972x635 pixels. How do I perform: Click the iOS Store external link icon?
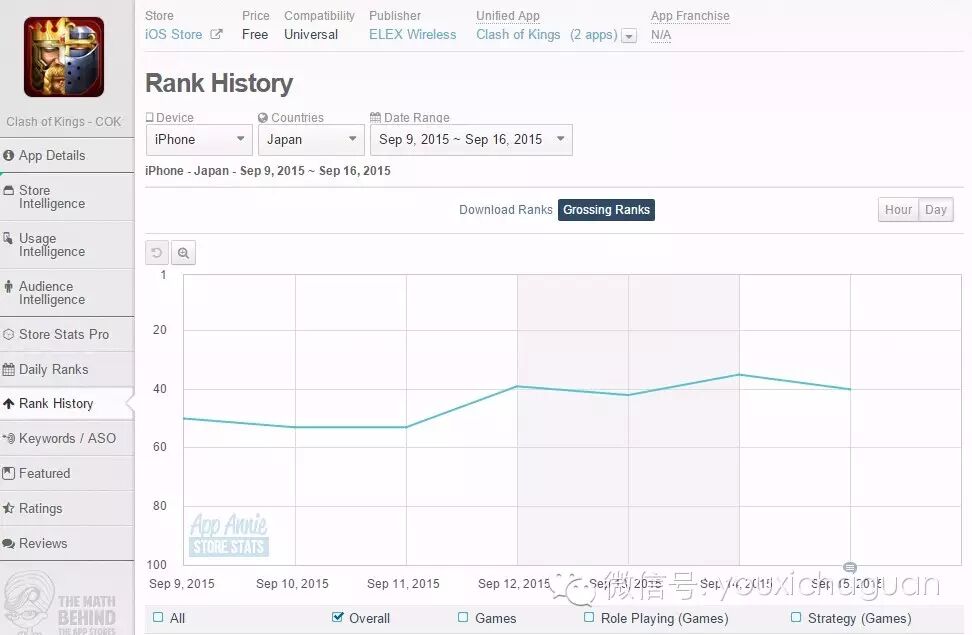point(216,34)
